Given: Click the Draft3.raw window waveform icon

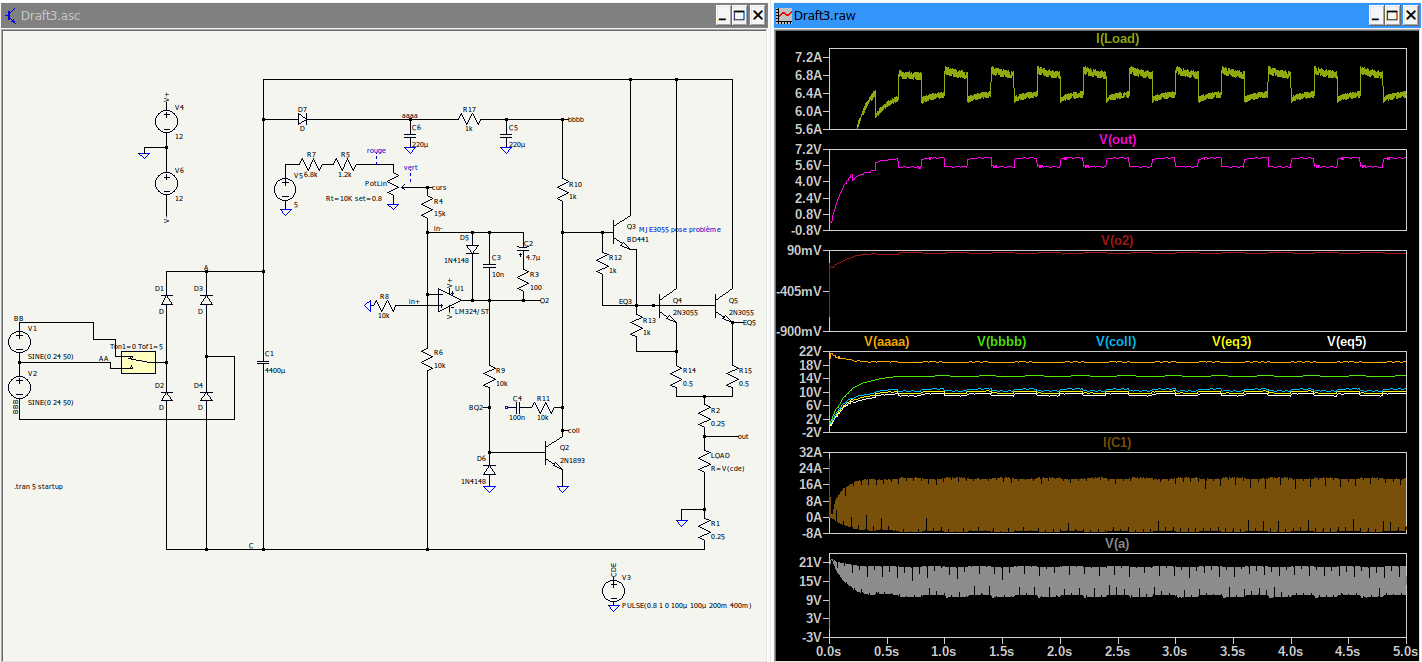Looking at the screenshot, I should (785, 15).
